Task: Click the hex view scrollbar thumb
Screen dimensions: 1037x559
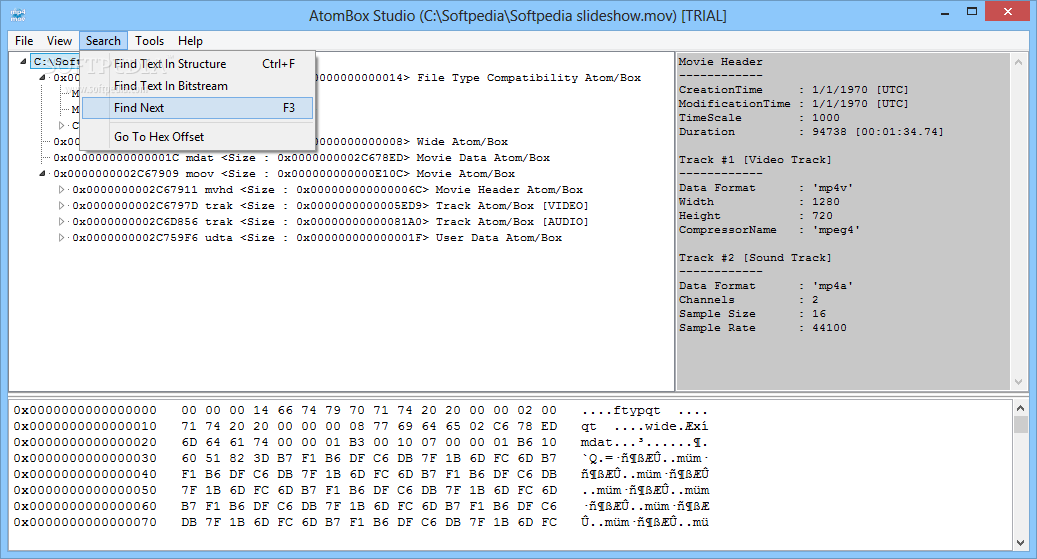Action: (1020, 425)
